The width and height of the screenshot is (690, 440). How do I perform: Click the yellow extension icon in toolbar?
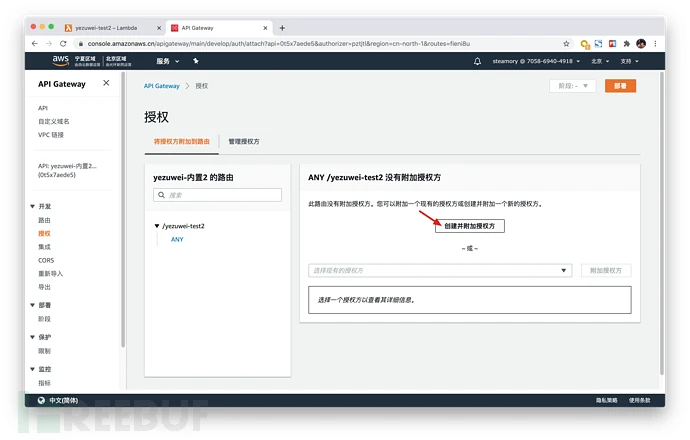point(585,44)
